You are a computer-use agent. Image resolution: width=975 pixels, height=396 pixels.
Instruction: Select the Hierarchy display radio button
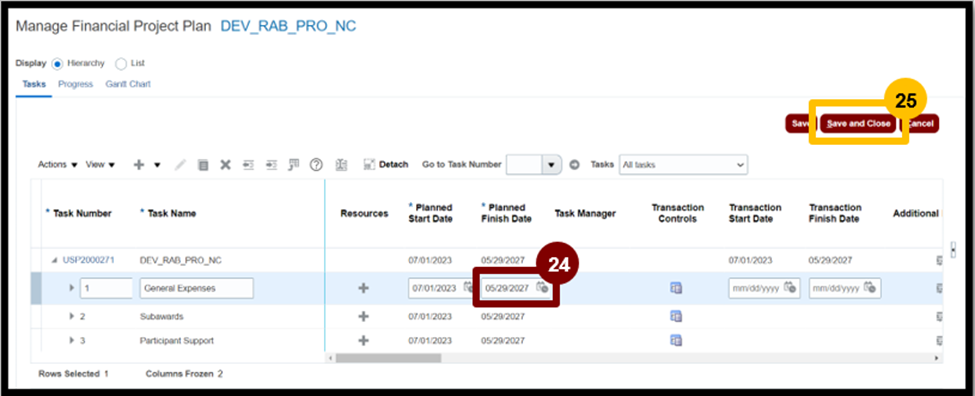58,63
